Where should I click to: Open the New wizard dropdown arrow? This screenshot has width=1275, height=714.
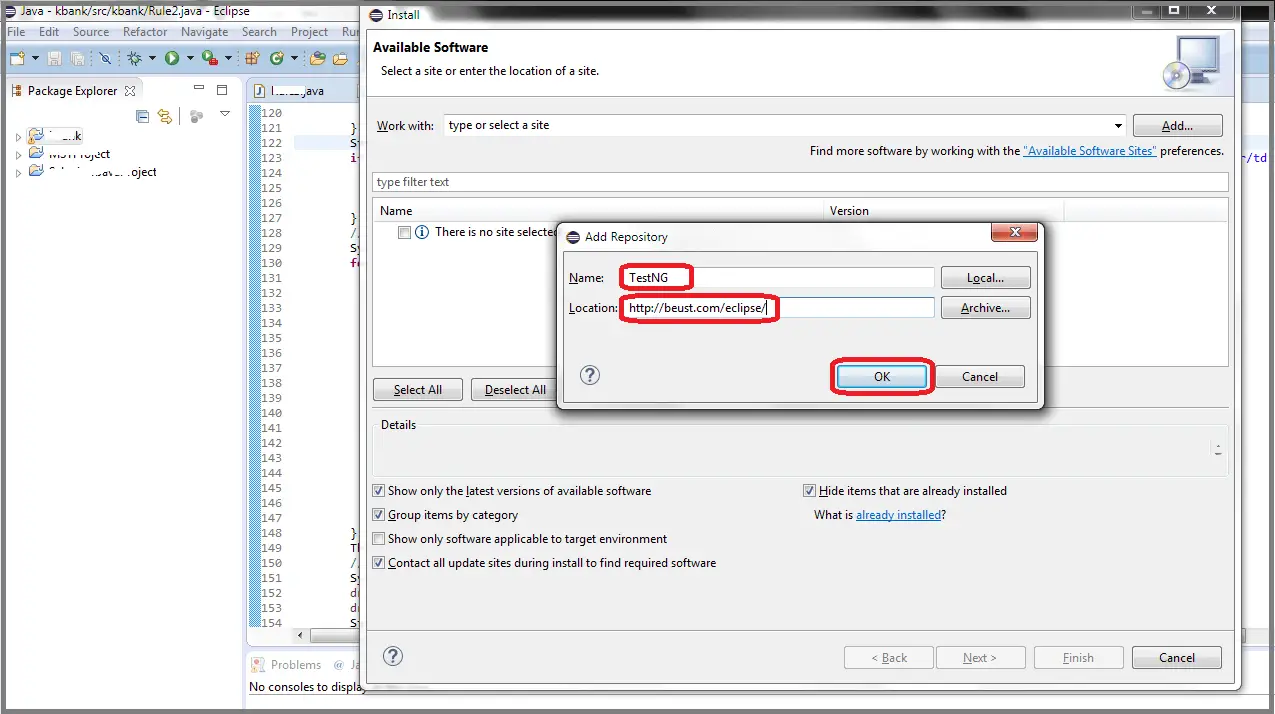point(35,59)
